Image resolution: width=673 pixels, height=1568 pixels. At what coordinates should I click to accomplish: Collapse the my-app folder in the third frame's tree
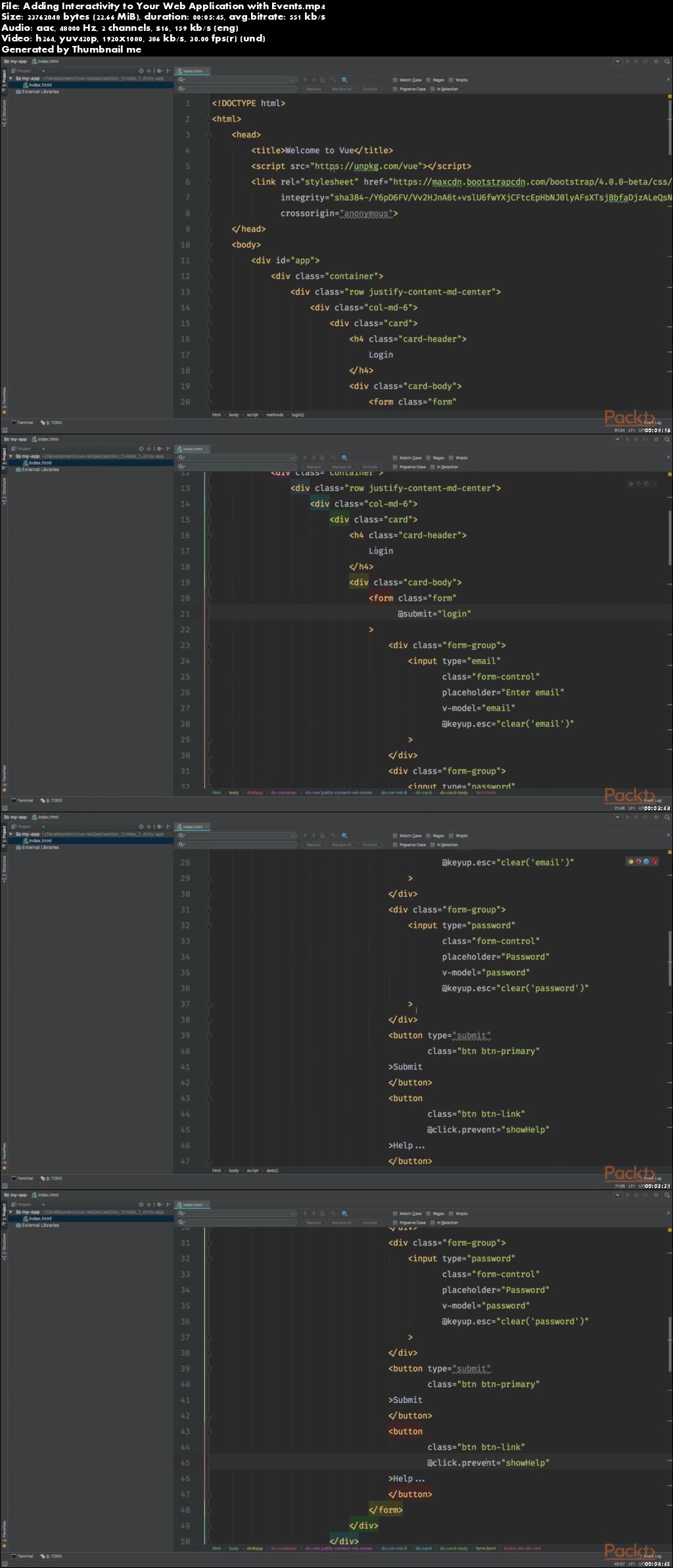click(11, 834)
